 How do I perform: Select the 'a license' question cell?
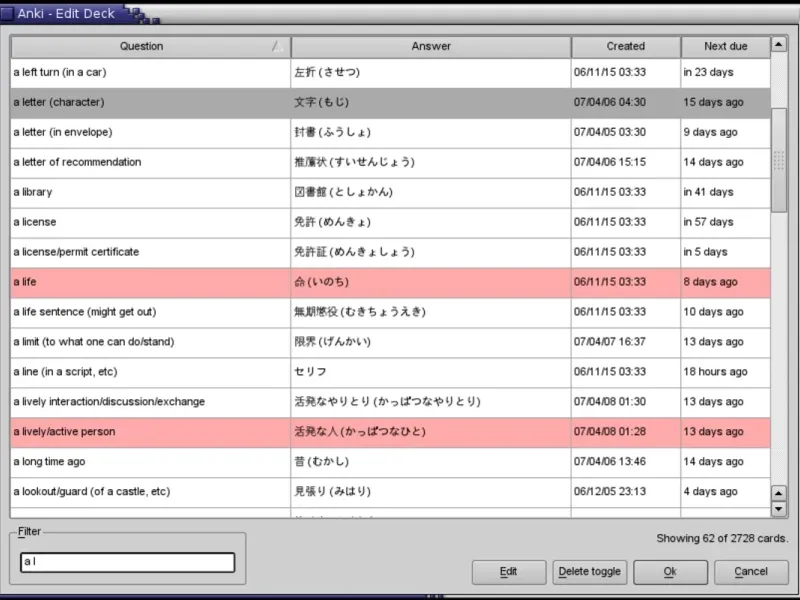point(151,222)
